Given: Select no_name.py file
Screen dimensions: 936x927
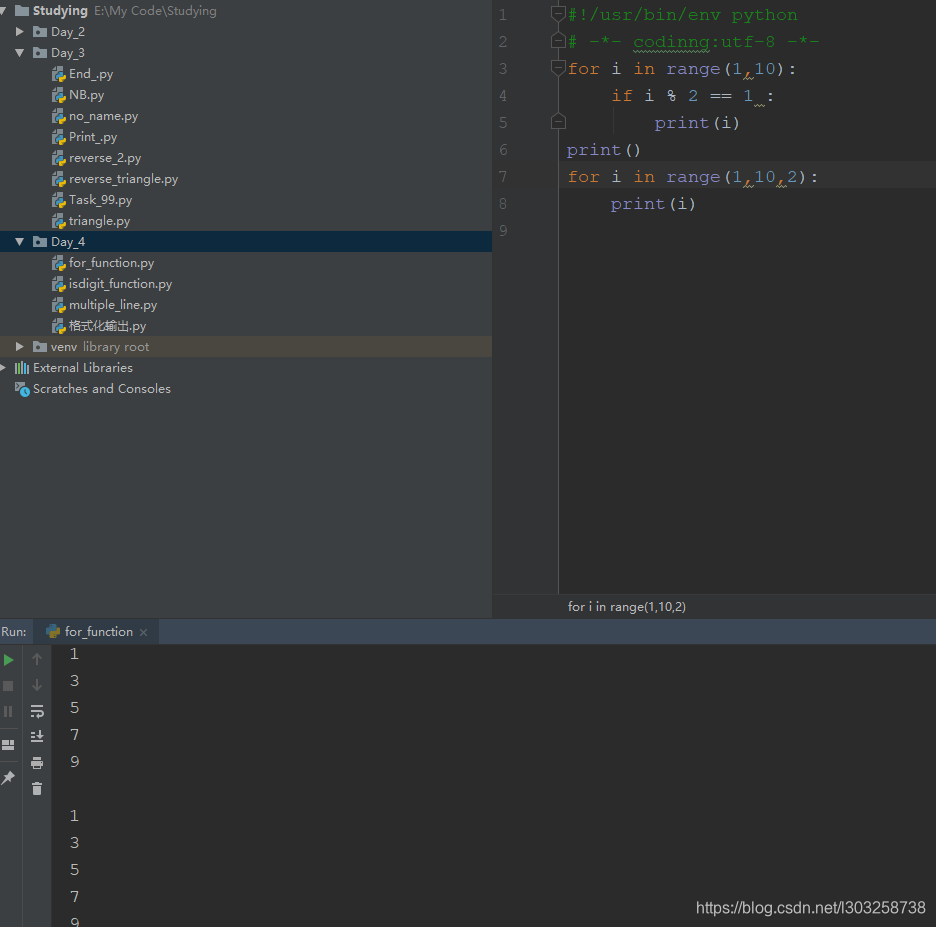Looking at the screenshot, I should (x=103, y=116).
